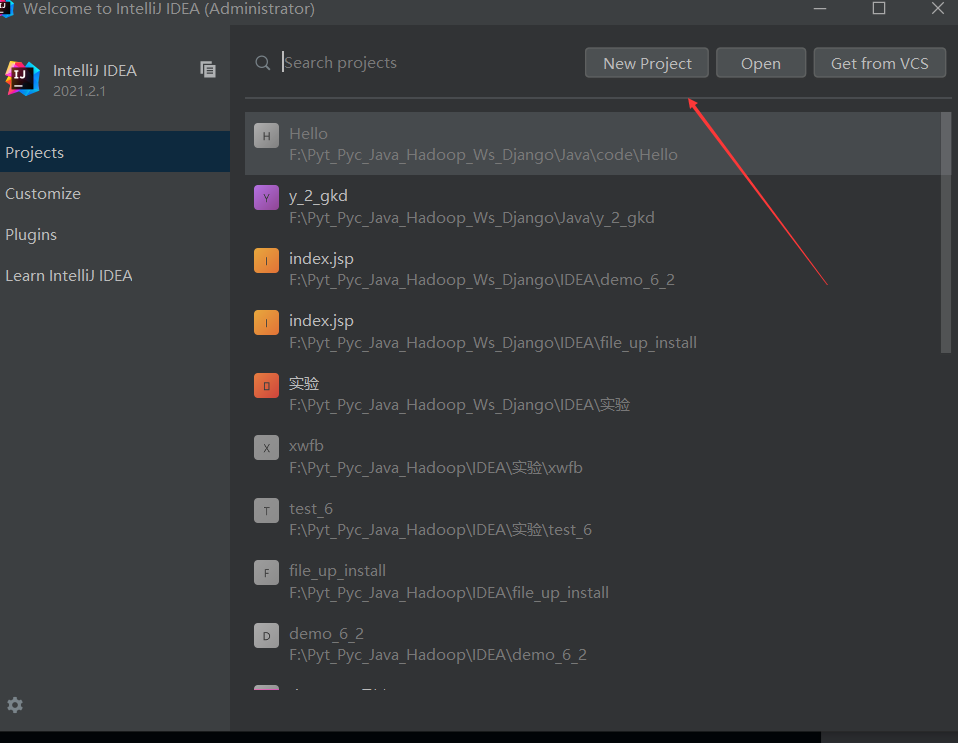
Task: Open Learn IntelliJ IDEA section
Action: (115, 275)
